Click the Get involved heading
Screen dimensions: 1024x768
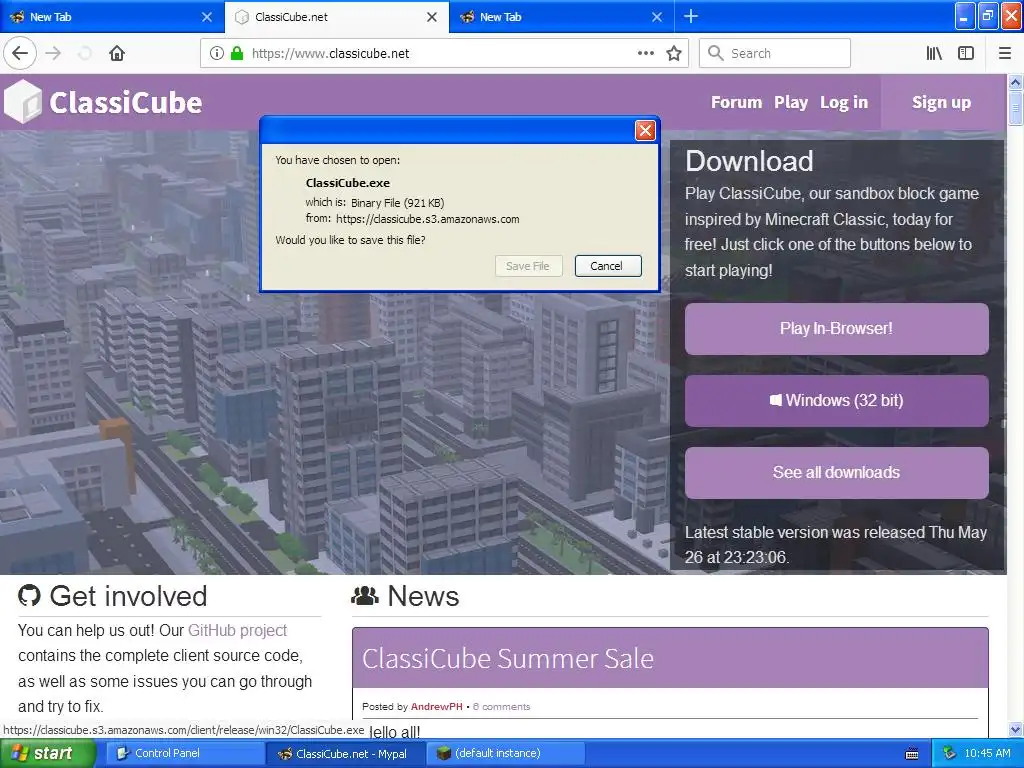128,596
